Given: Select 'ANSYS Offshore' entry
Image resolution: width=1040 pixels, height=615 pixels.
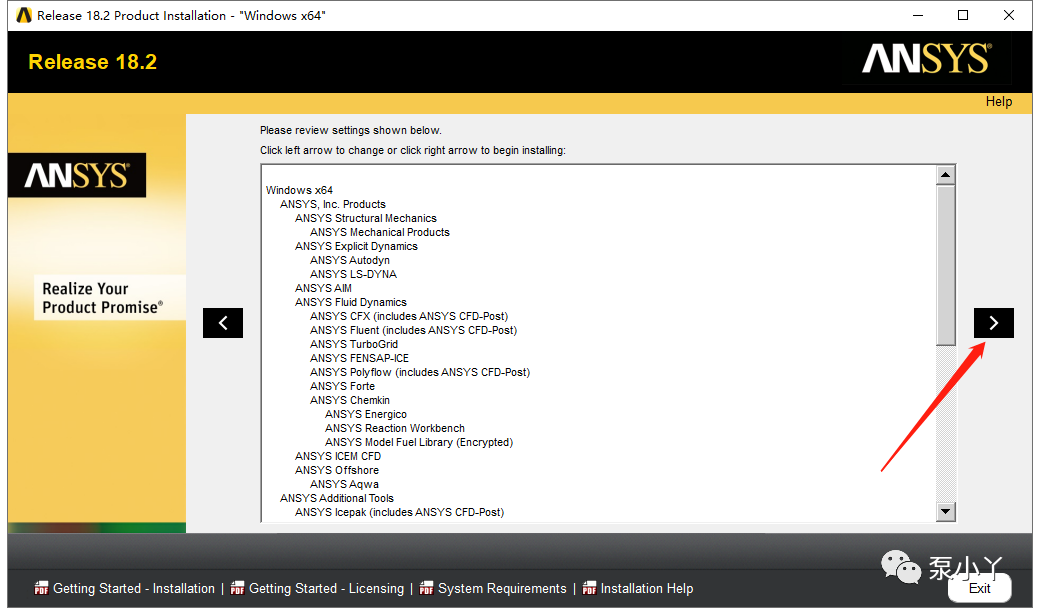Looking at the screenshot, I should coord(337,470).
